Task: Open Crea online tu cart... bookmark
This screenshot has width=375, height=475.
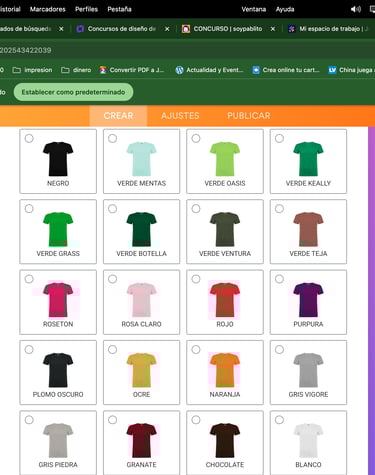Action: [286, 70]
